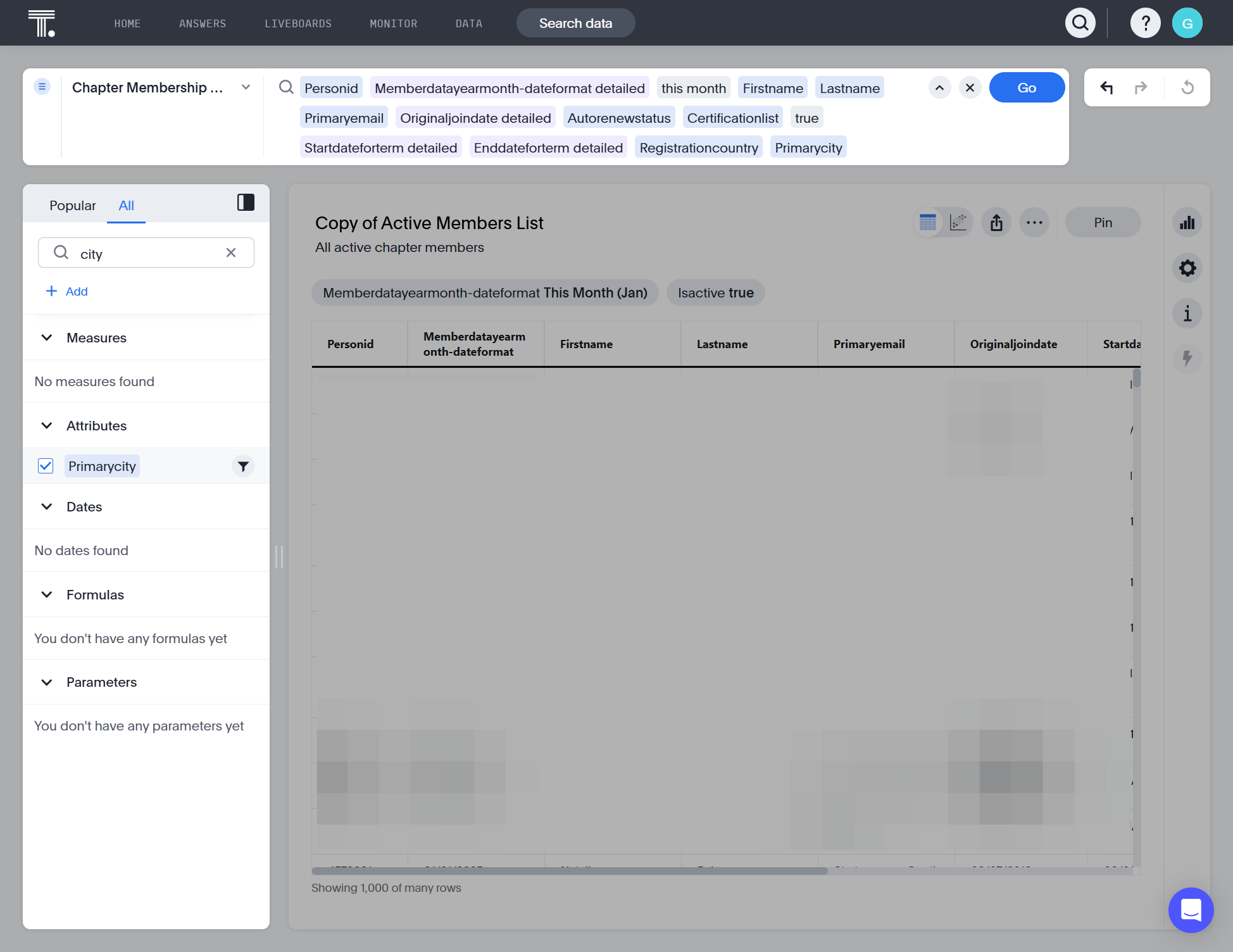Click the data source list icon
1233x952 pixels.
click(42, 87)
